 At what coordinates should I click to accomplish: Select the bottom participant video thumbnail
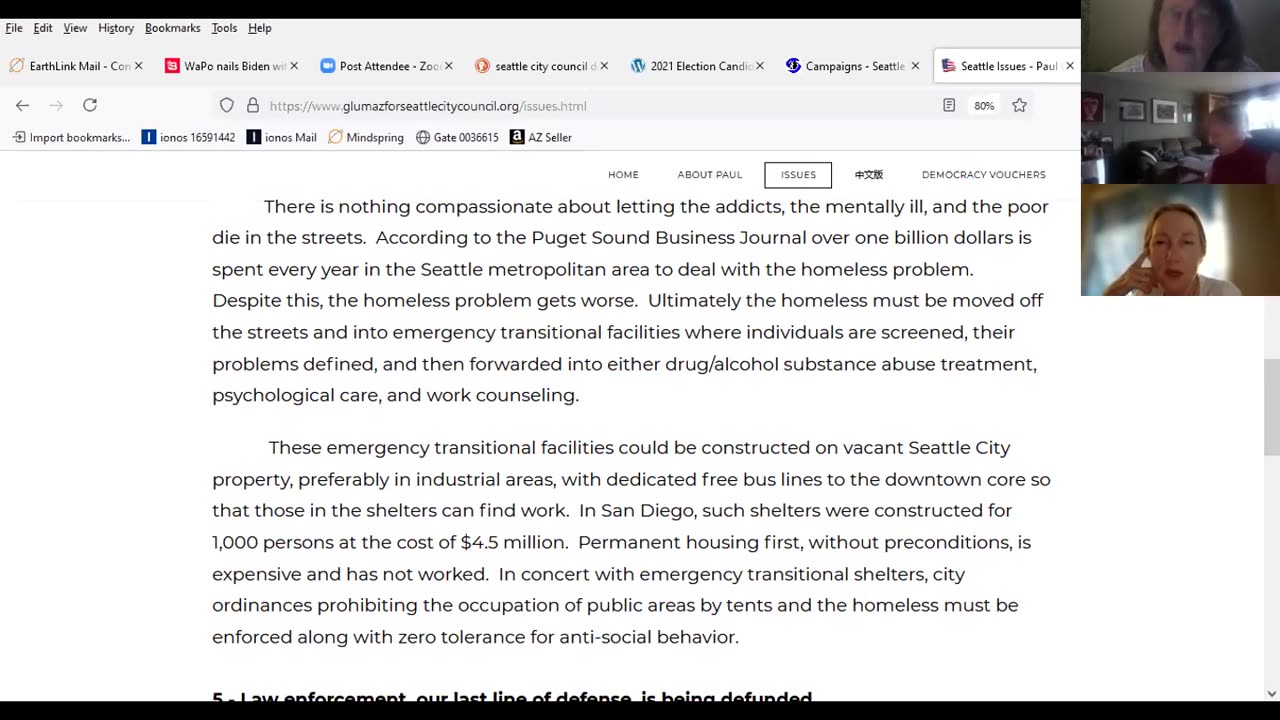click(1180, 240)
